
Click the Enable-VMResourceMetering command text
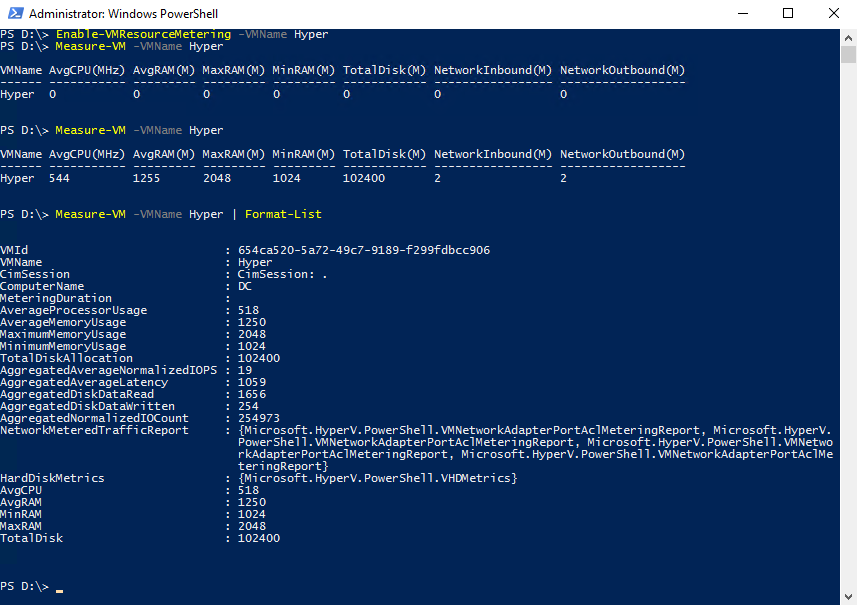[124, 34]
